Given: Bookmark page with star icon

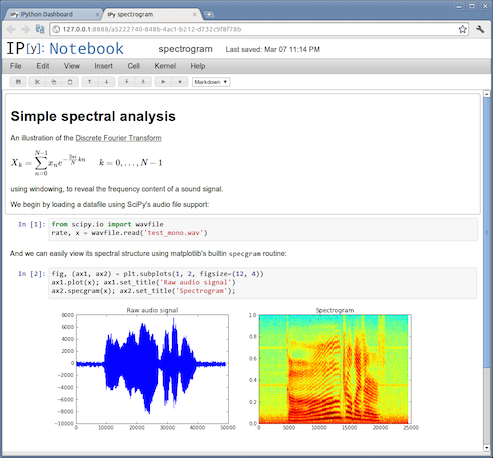Looking at the screenshot, I should [462, 29].
